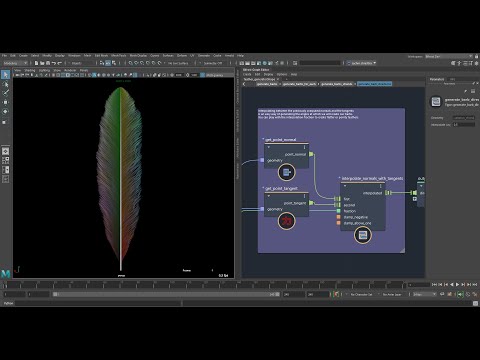
Task: Navigate to generate_barb_strands breadcrumb
Action: tap(337, 84)
